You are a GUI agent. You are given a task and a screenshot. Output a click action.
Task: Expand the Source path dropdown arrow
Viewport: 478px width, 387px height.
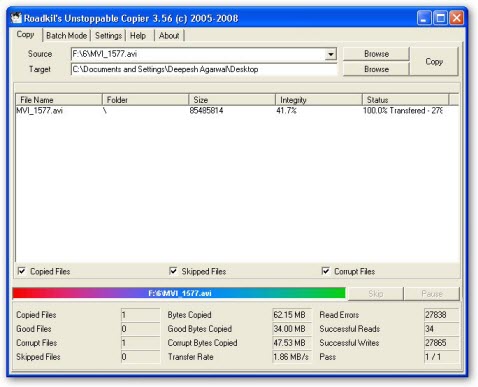pos(330,54)
